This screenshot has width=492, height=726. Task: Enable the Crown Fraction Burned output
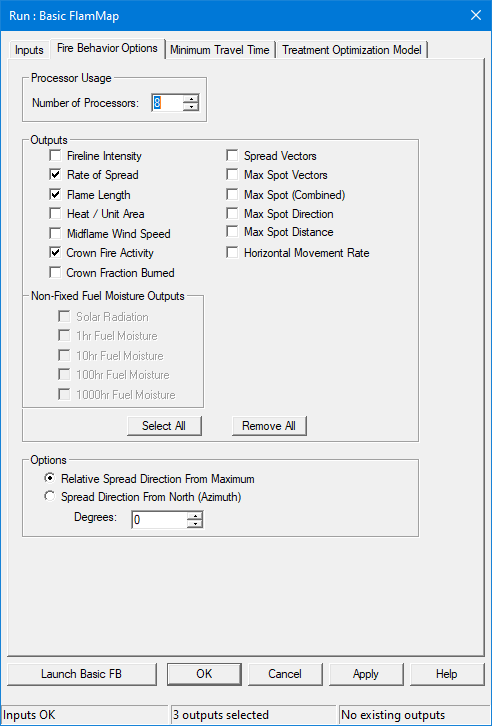pos(55,272)
